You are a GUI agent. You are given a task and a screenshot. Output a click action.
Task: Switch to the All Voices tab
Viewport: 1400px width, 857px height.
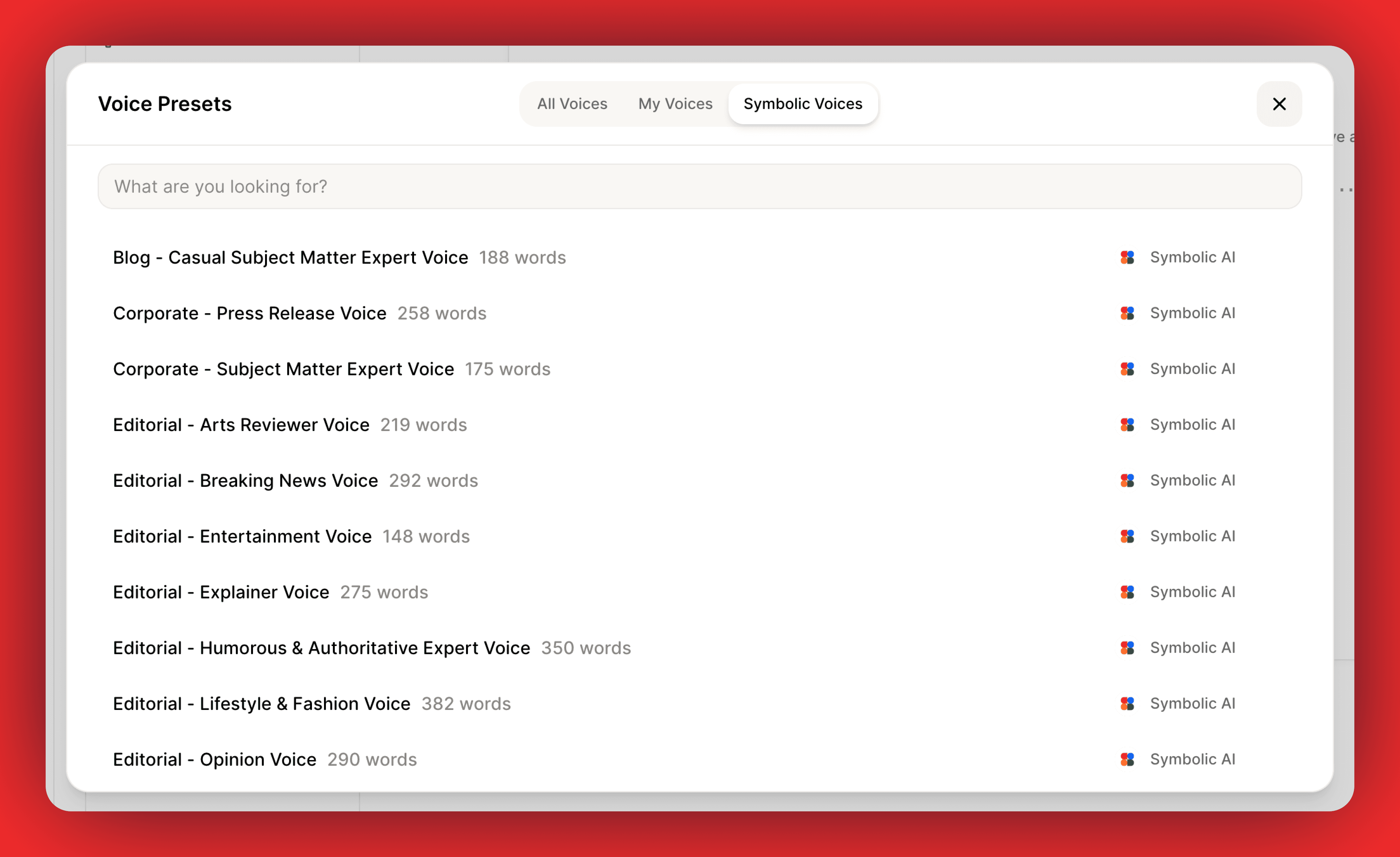[x=572, y=104]
